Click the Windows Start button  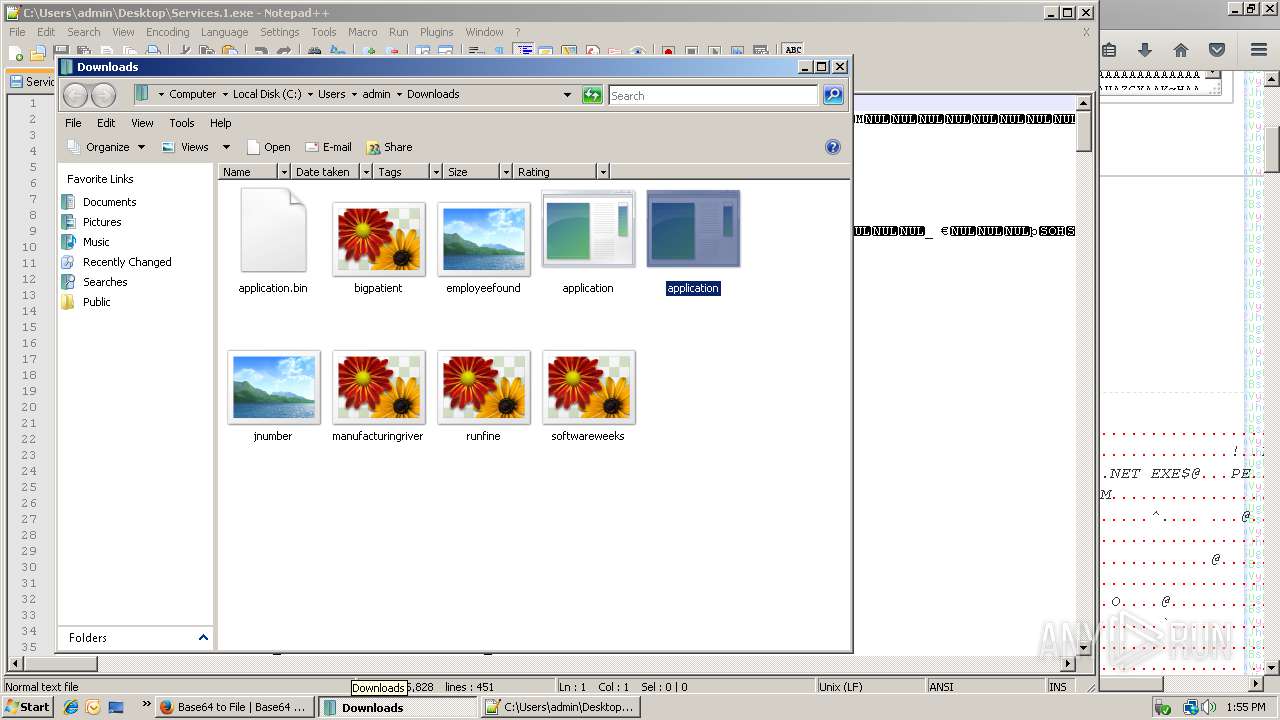point(27,707)
